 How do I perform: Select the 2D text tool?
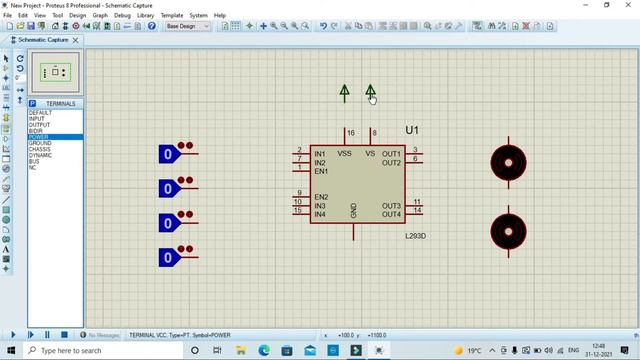pos(6,249)
